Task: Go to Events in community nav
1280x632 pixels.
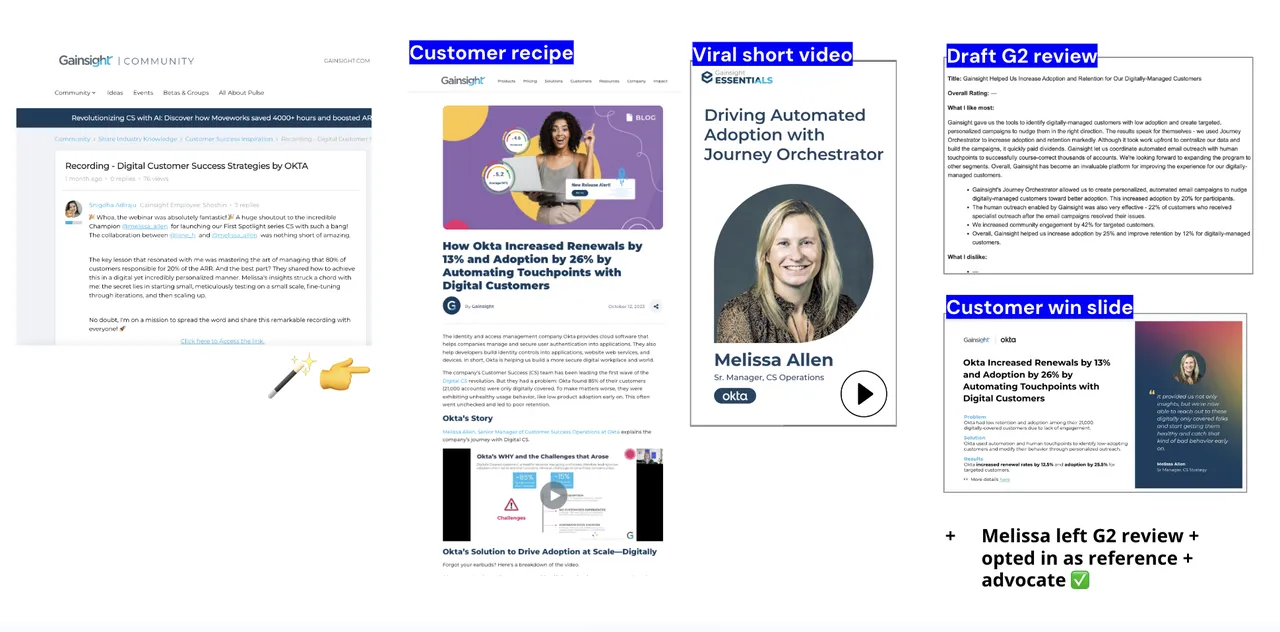Action: tap(143, 93)
